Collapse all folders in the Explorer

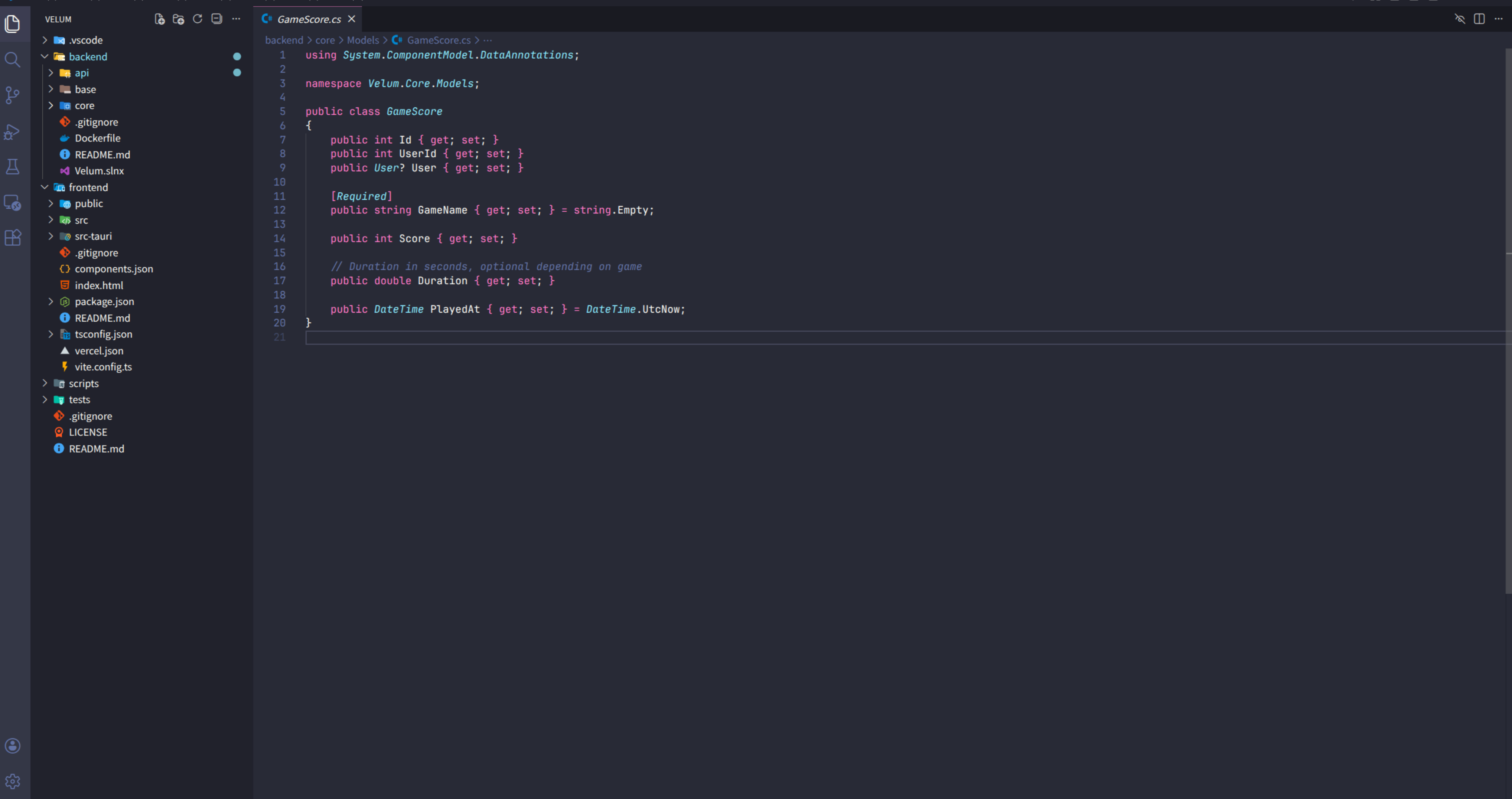(216, 19)
